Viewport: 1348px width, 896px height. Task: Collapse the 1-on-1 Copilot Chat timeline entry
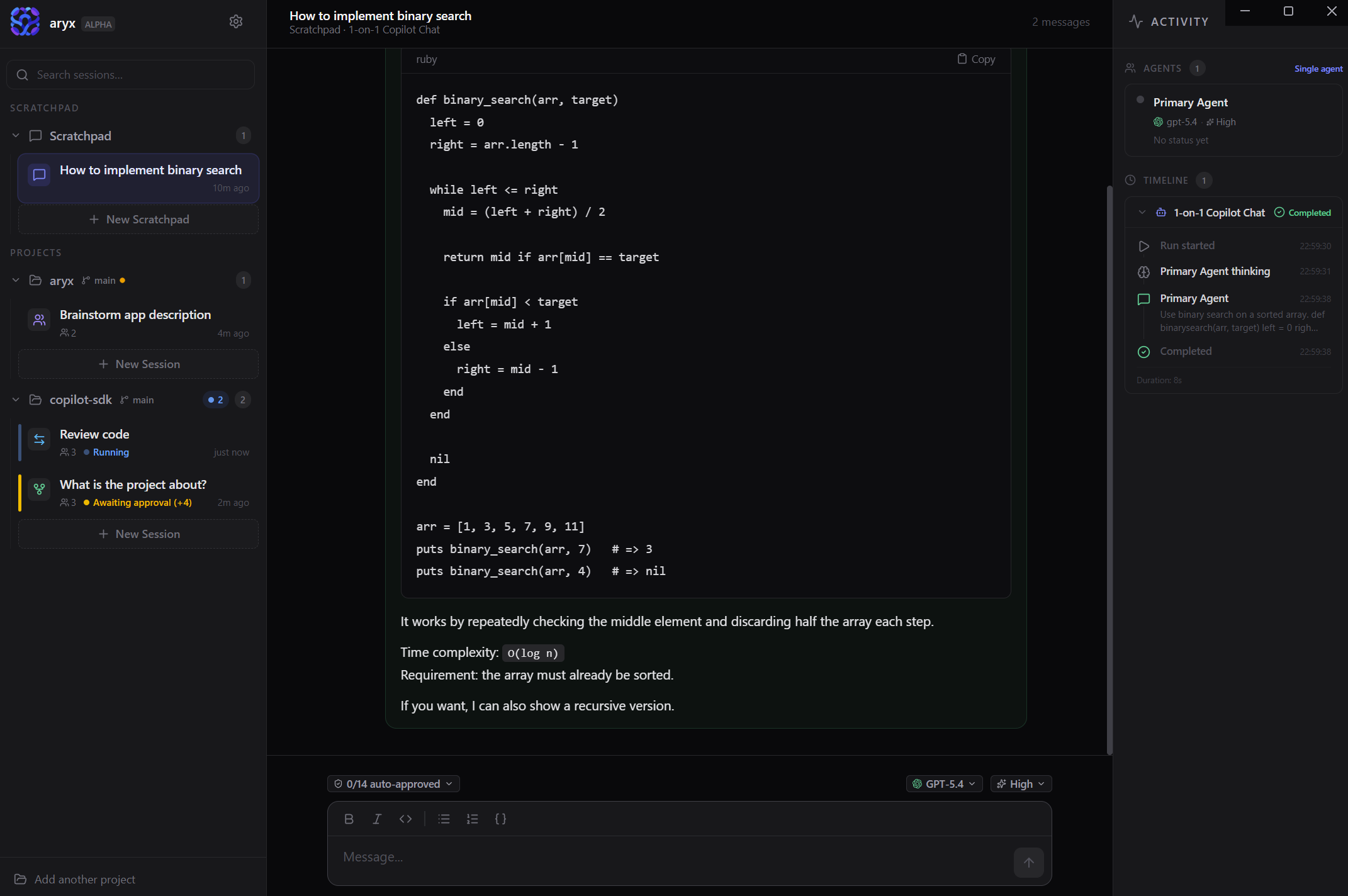pyautogui.click(x=1142, y=213)
